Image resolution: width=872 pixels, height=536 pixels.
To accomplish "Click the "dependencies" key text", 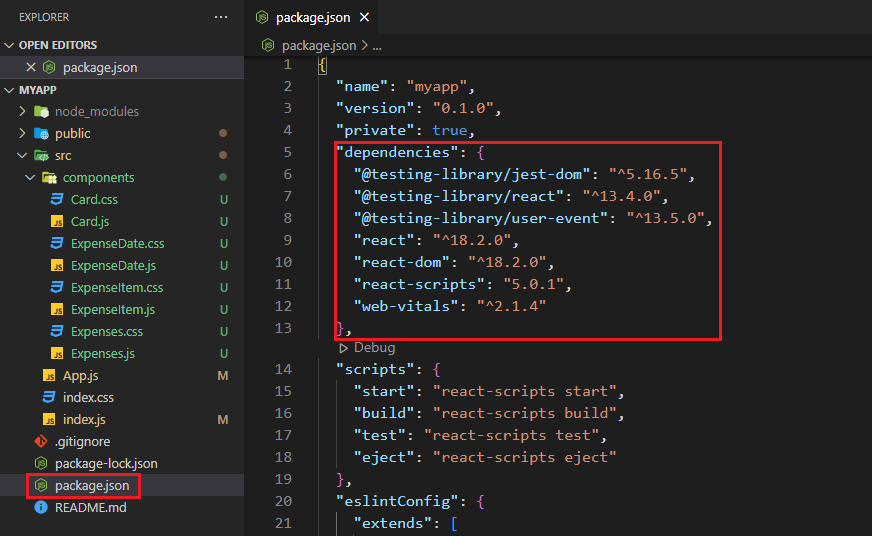I will point(398,152).
